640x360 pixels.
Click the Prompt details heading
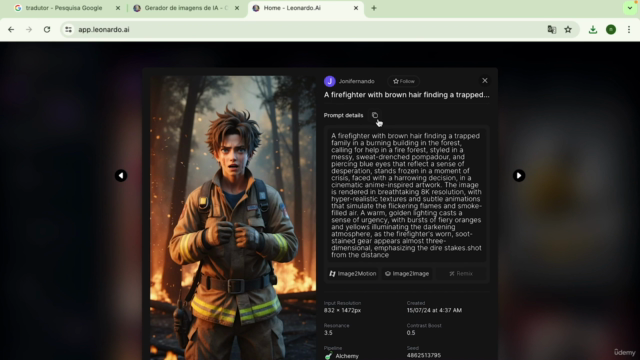[343, 115]
